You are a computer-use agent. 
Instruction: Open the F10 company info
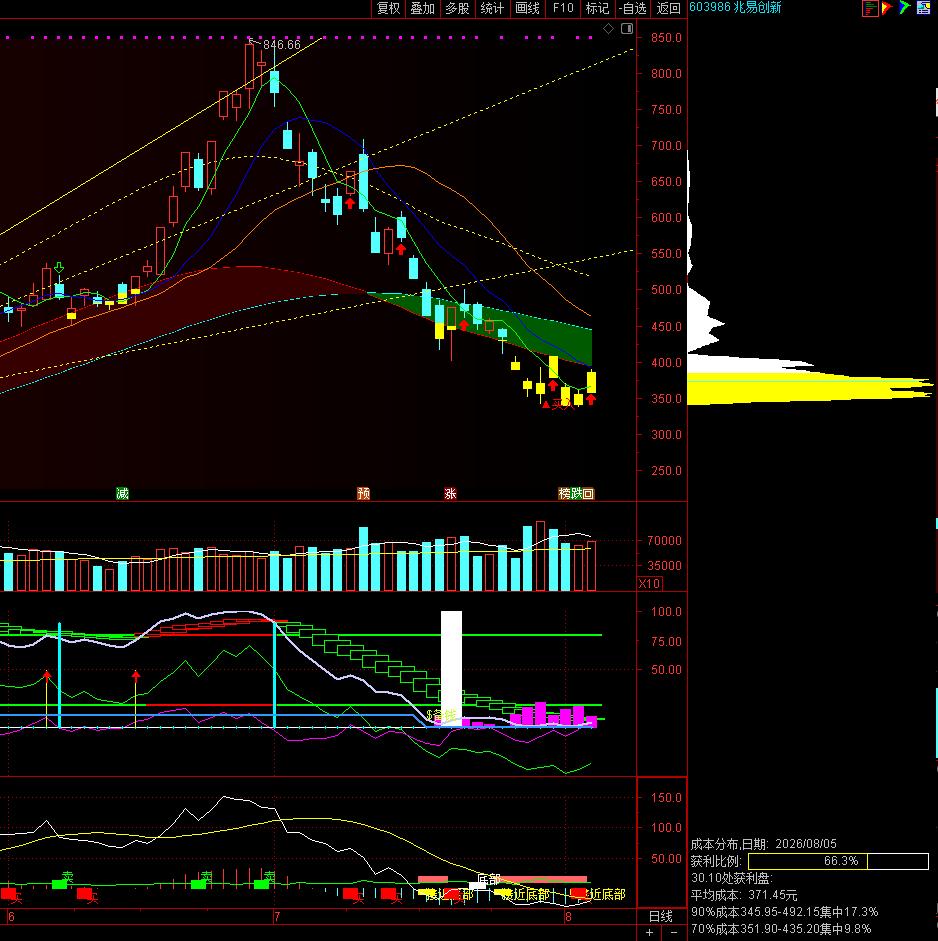(x=562, y=8)
